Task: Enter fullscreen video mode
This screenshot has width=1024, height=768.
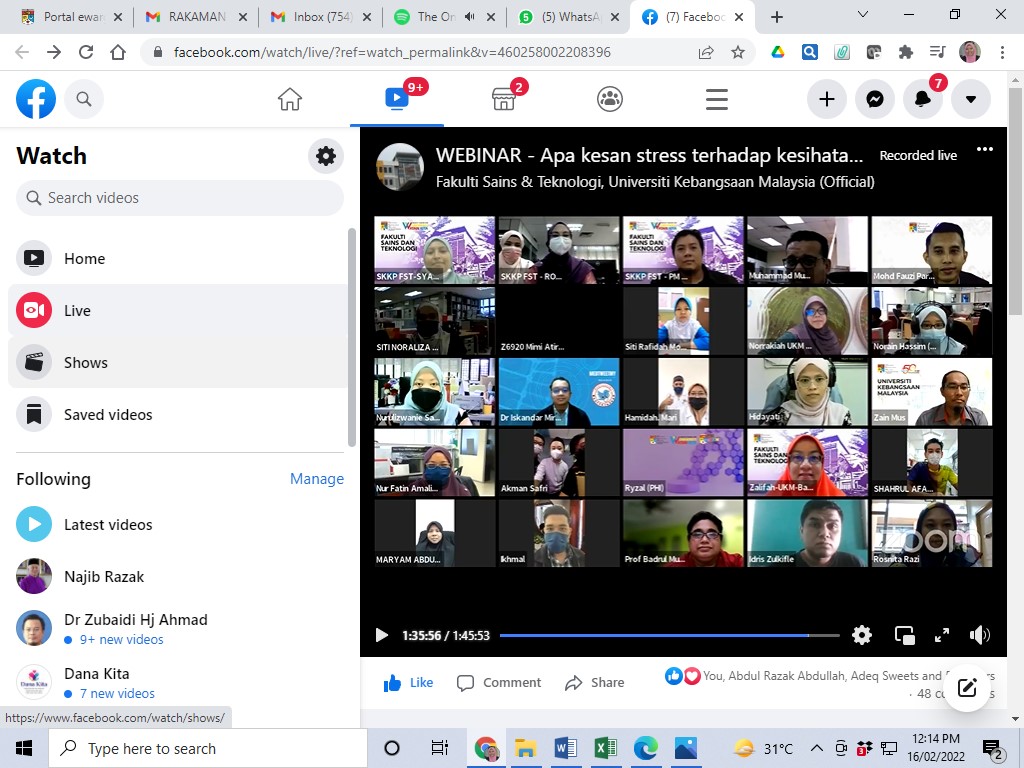Action: pos(941,635)
